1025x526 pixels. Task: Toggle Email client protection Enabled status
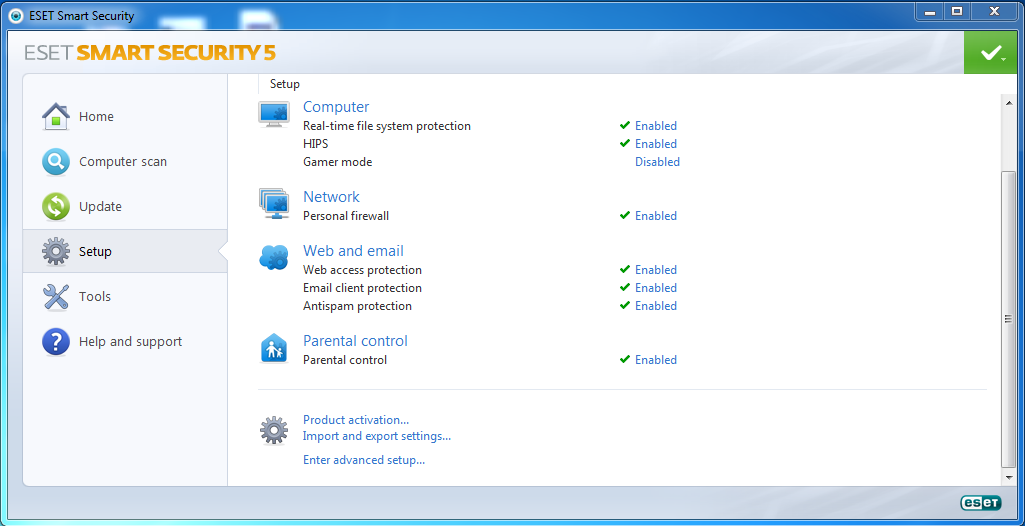pos(656,288)
